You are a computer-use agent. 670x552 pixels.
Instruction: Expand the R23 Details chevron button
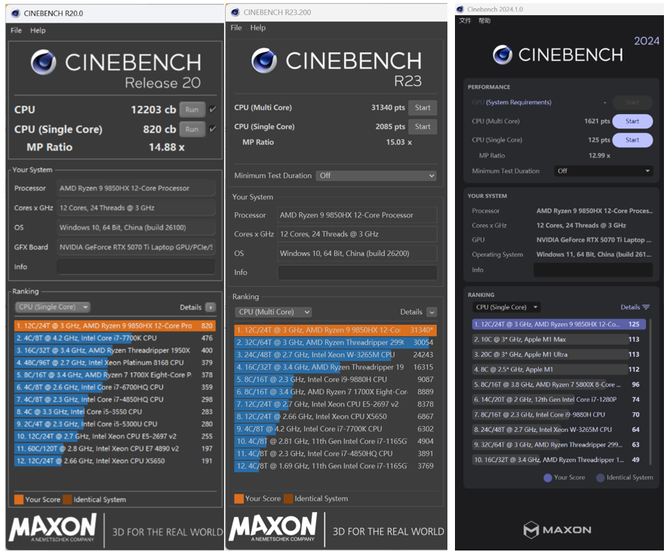434,312
